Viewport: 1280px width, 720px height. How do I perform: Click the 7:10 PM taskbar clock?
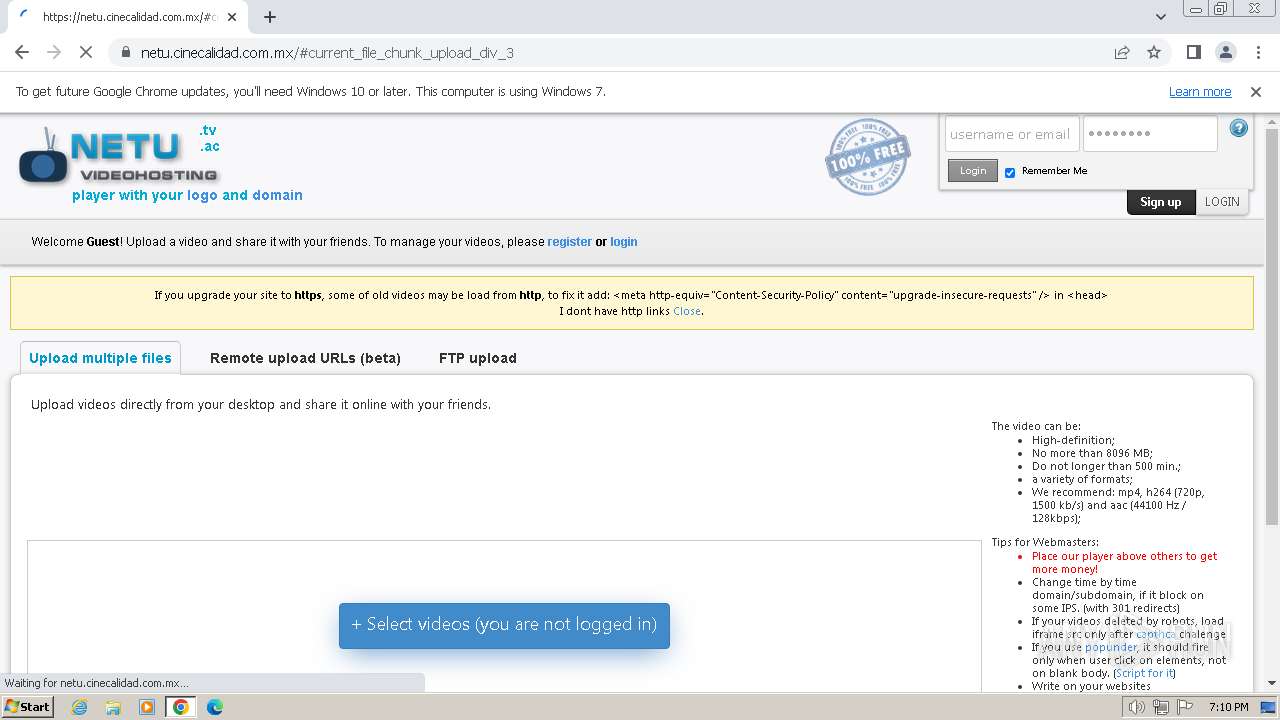coord(1228,707)
